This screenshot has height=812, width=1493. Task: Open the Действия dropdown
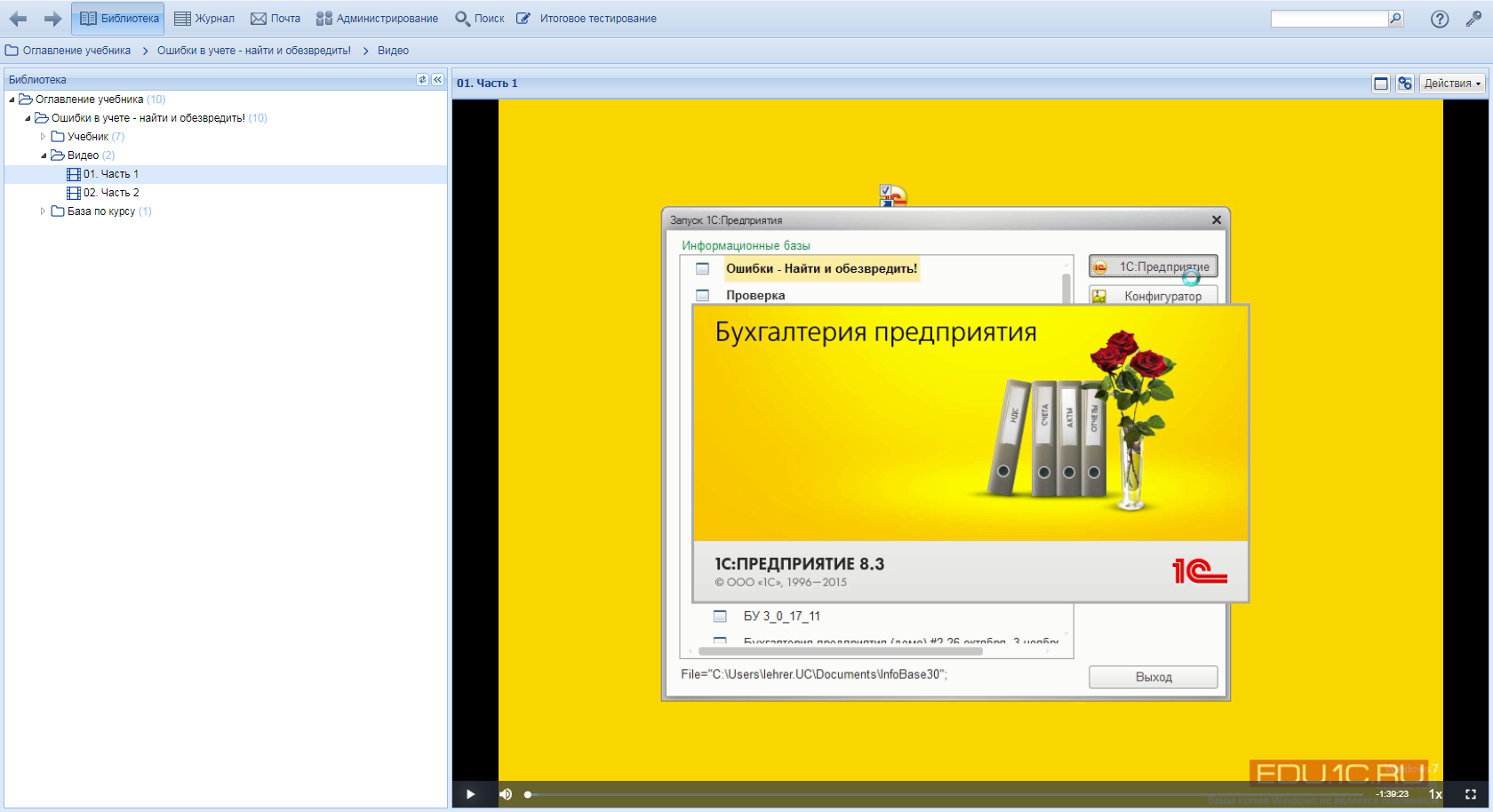click(1452, 84)
